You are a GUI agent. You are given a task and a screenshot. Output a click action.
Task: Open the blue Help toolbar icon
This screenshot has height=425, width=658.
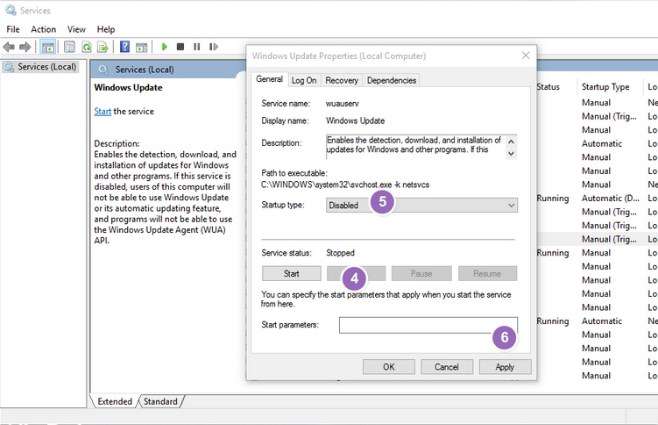125,47
